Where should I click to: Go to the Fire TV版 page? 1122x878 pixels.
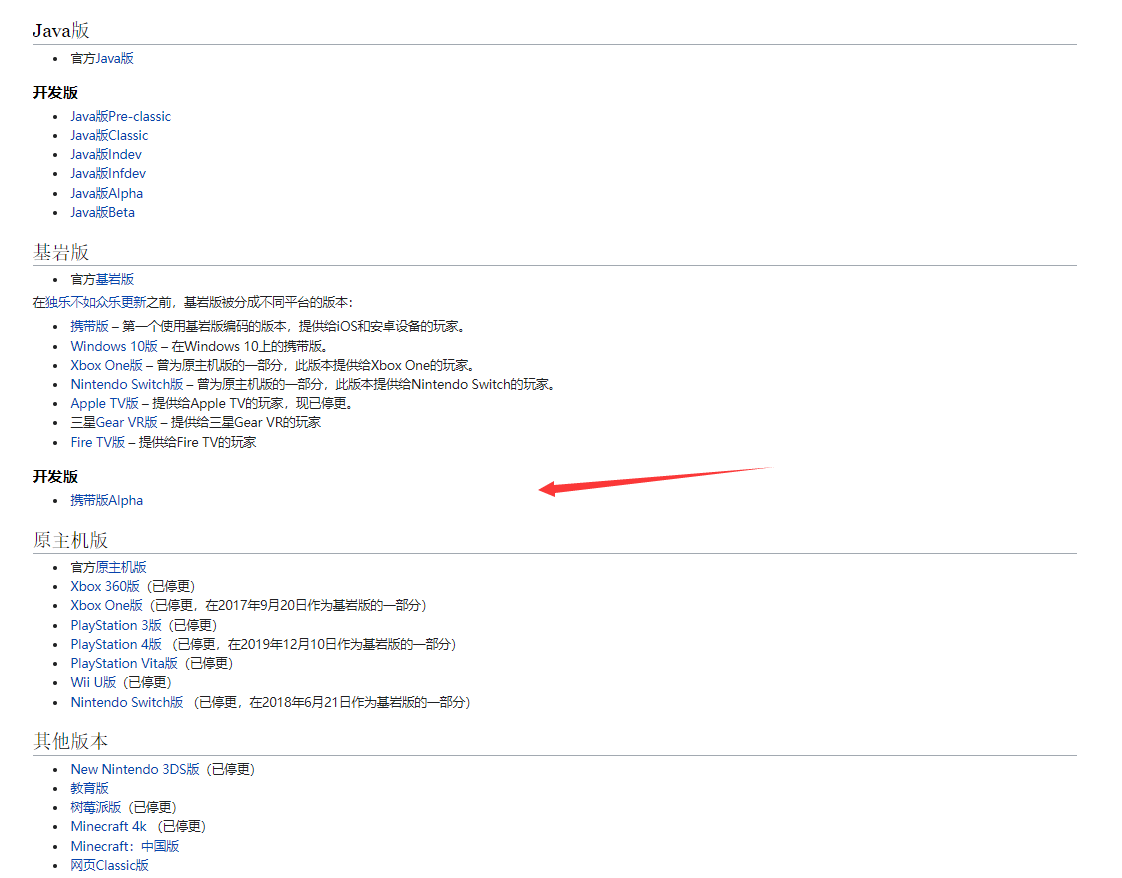[97, 442]
